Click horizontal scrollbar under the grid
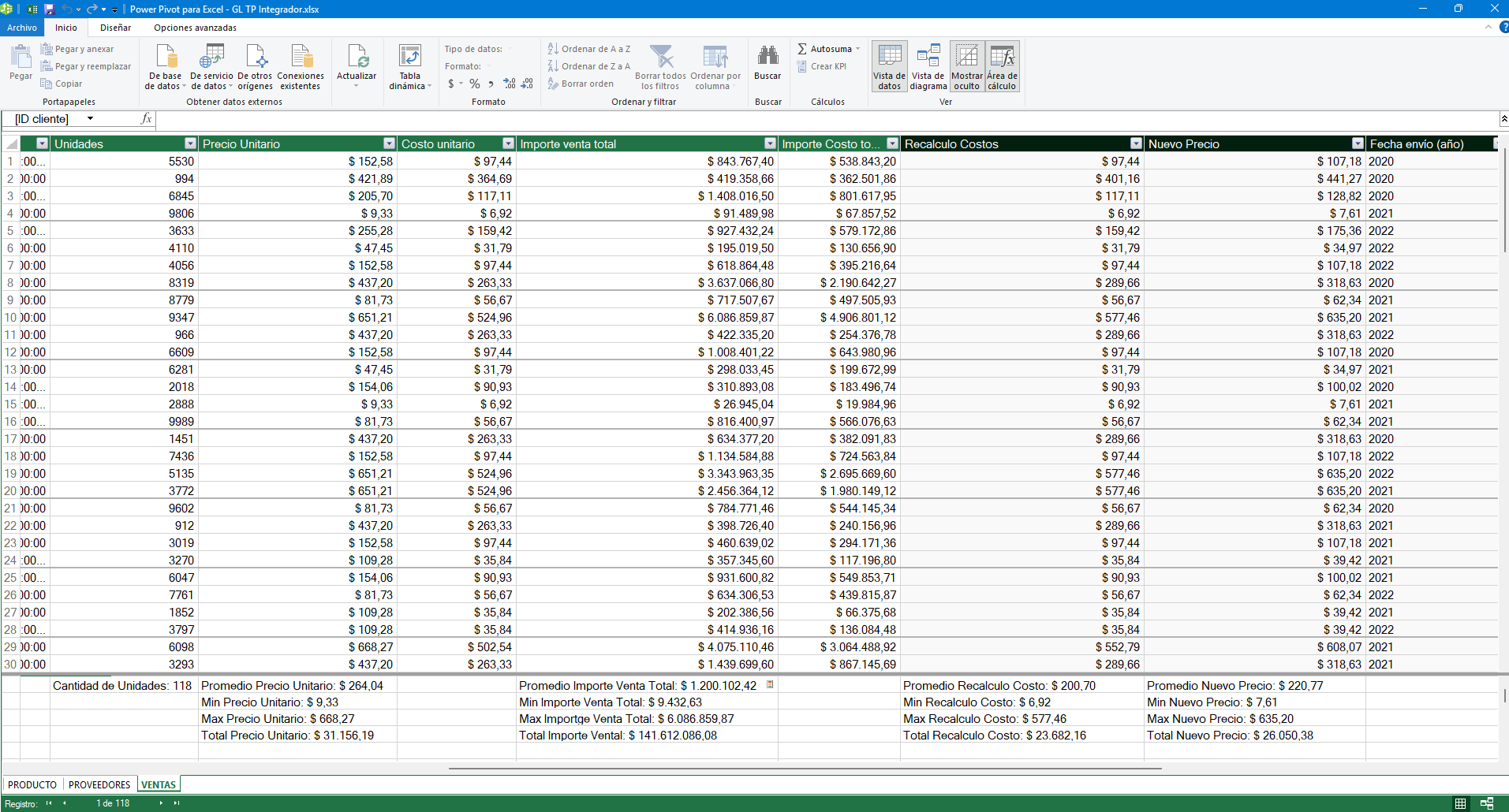This screenshot has height=812, width=1509. (805, 768)
